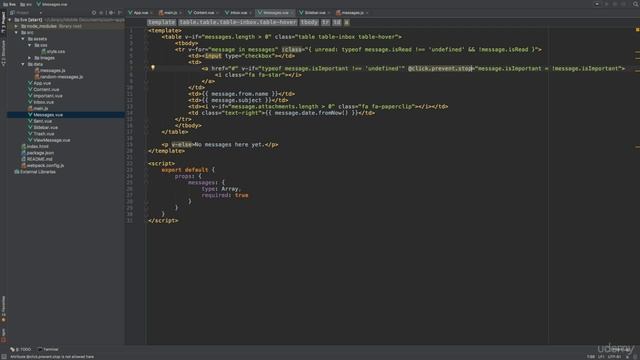Click the 'td' breadcrumb
Image resolution: width=640 pixels, height=360 pixels.
point(337,22)
